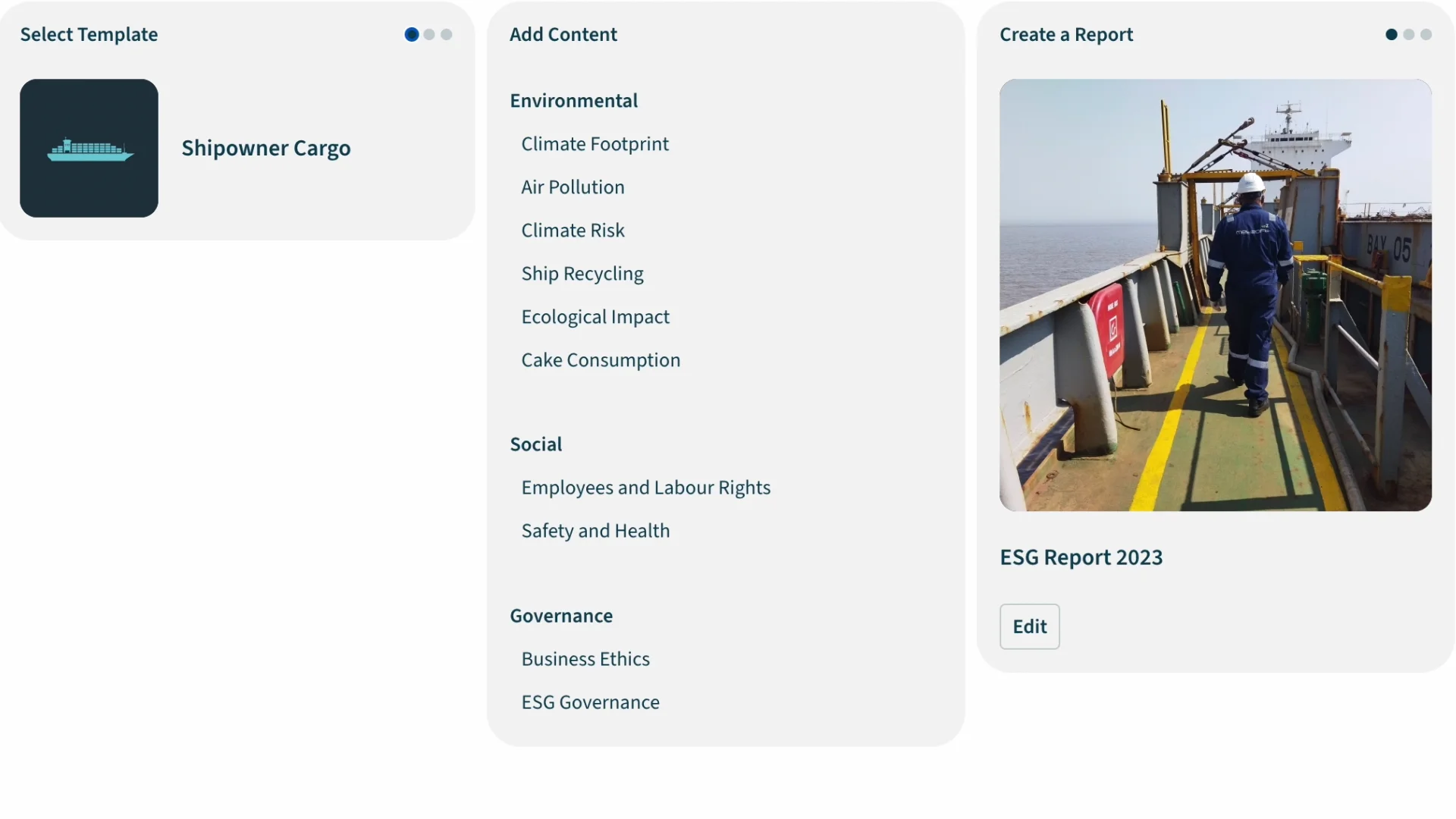Screen dimensions: 1456x819
Task: Click Cake Consumption item
Action: [x=600, y=360]
